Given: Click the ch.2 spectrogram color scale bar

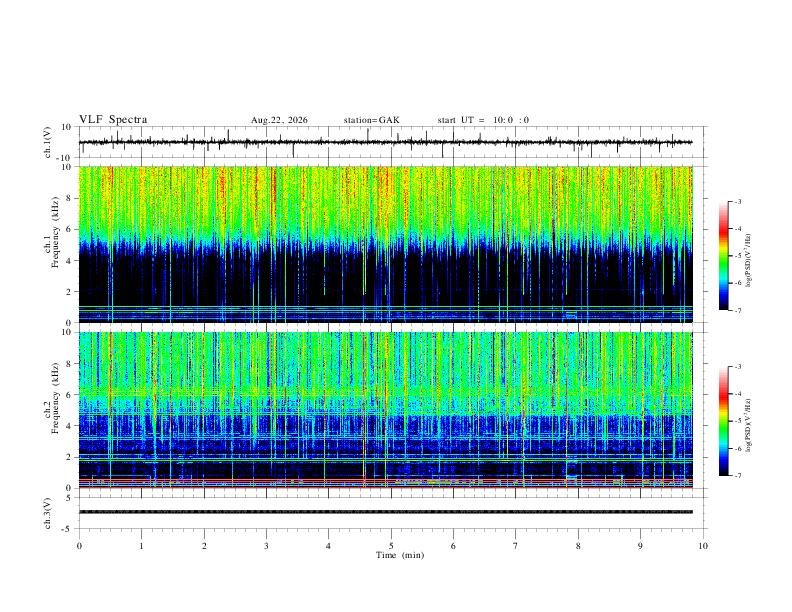Looking at the screenshot, I should [x=723, y=421].
